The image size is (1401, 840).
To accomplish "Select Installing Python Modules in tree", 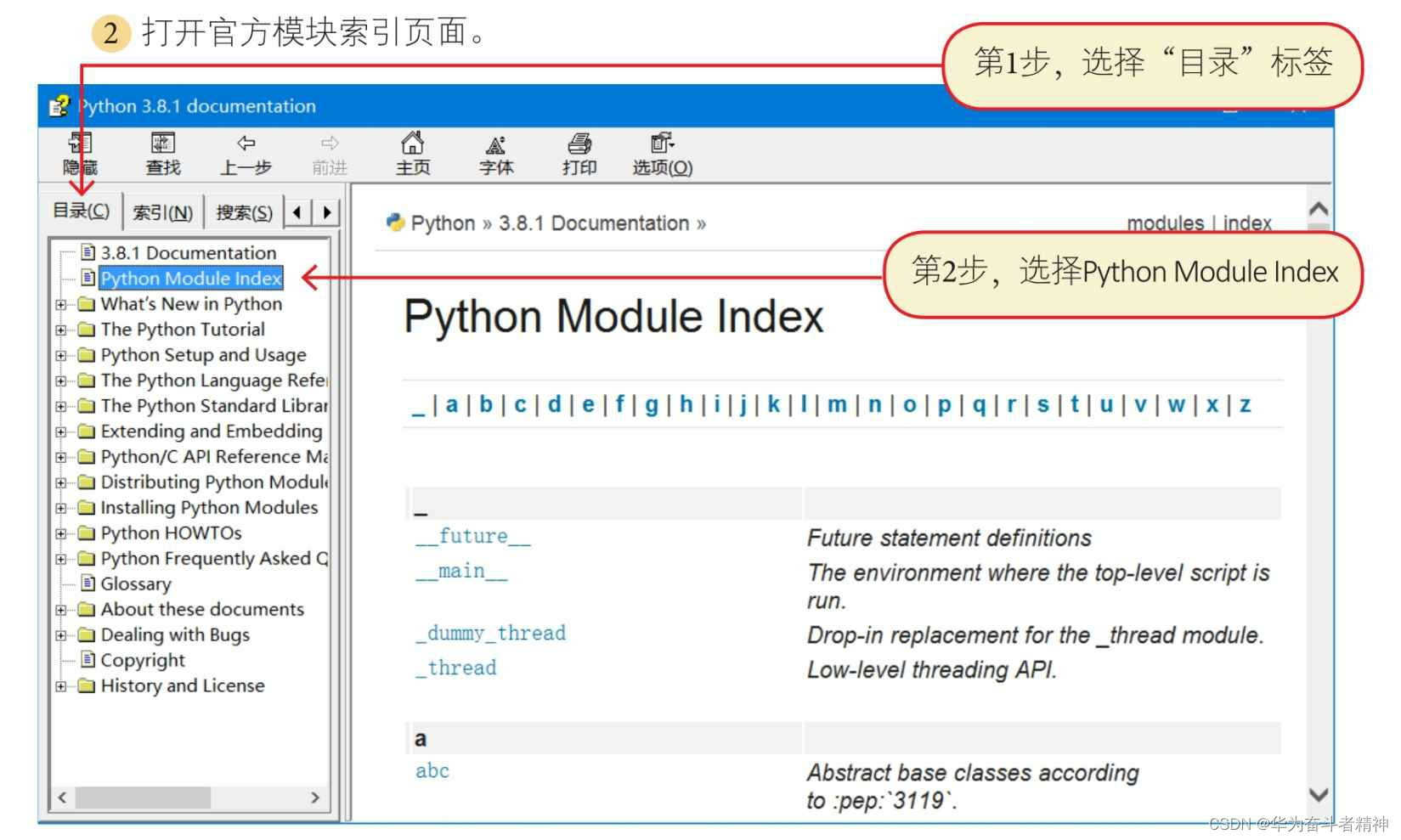I will click(x=209, y=507).
